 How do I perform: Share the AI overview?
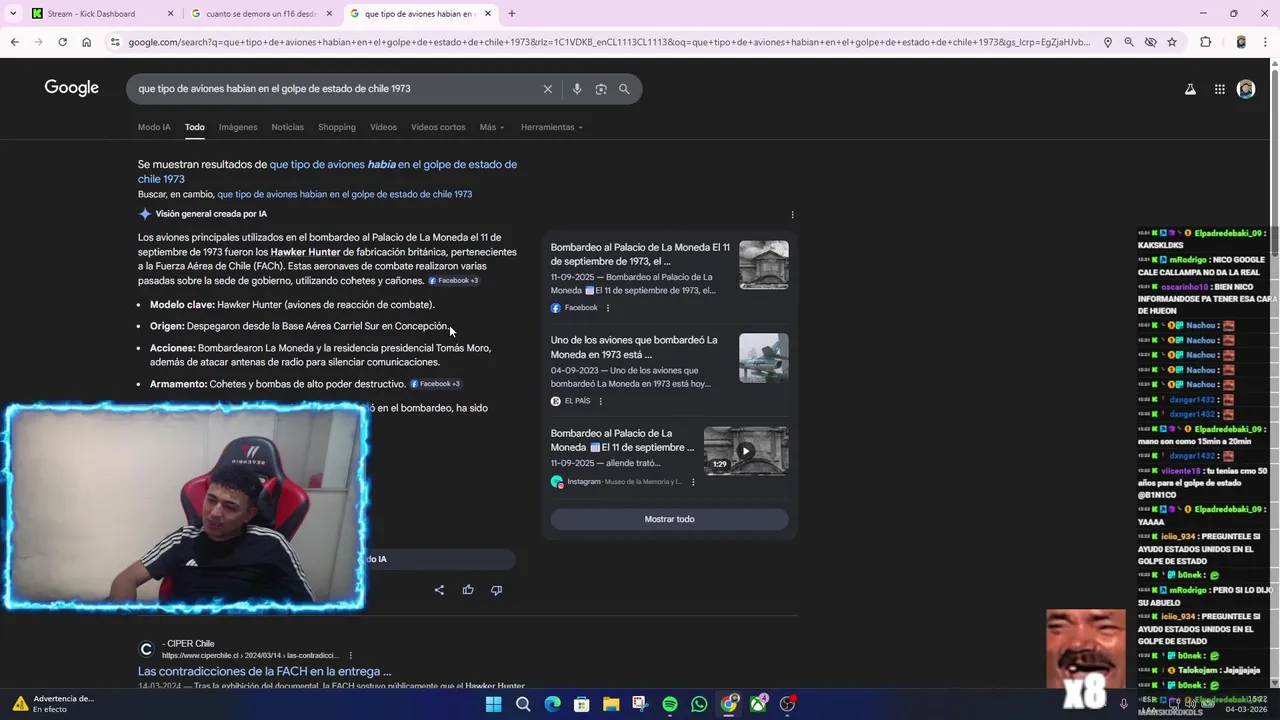(439, 590)
